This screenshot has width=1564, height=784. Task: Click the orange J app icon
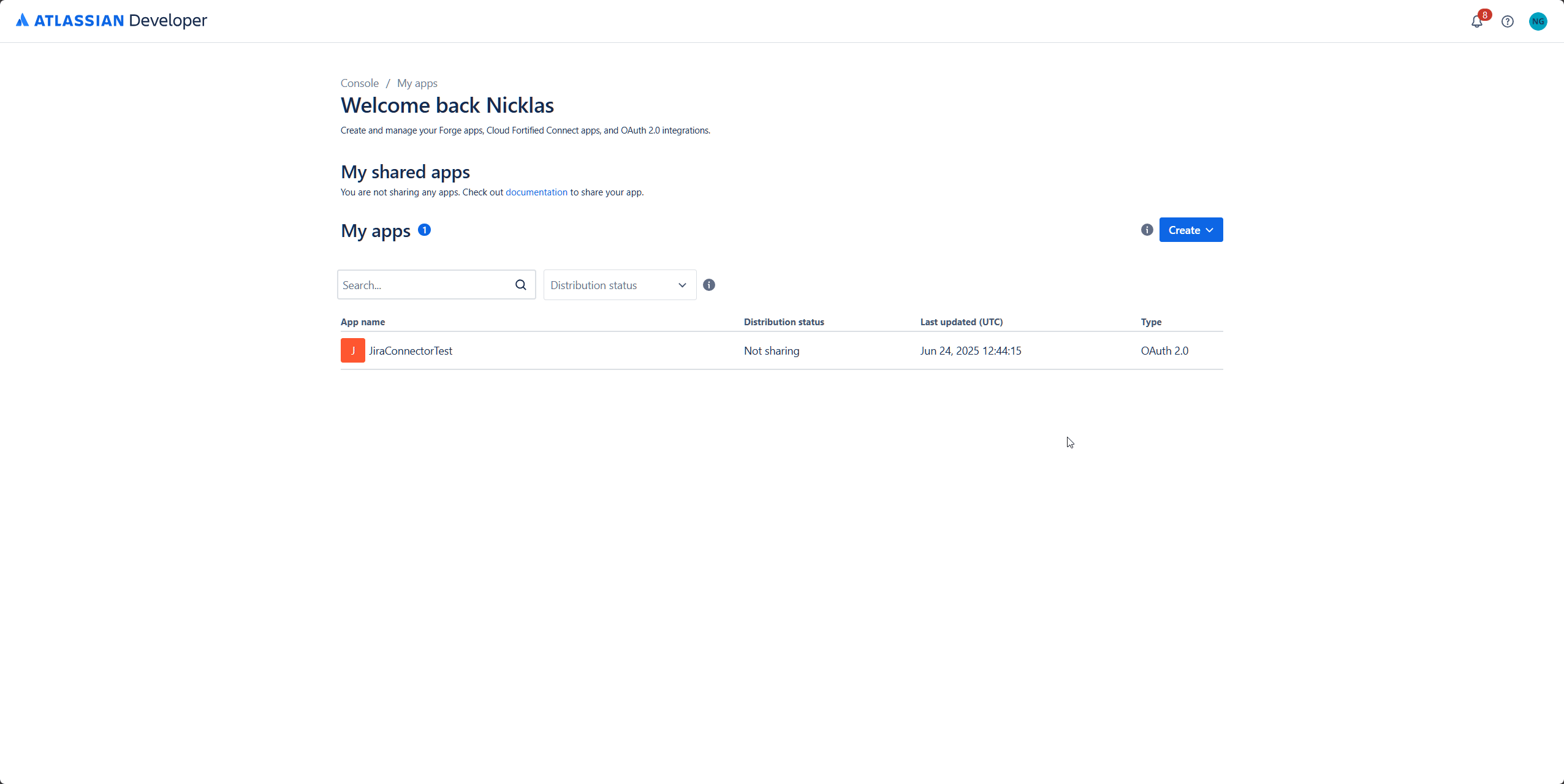(352, 350)
